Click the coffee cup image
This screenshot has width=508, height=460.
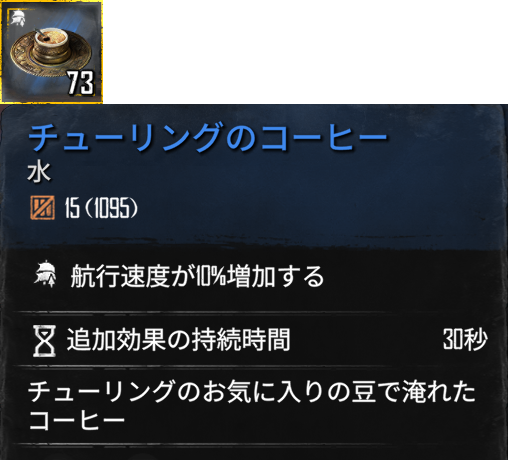tap(50, 43)
